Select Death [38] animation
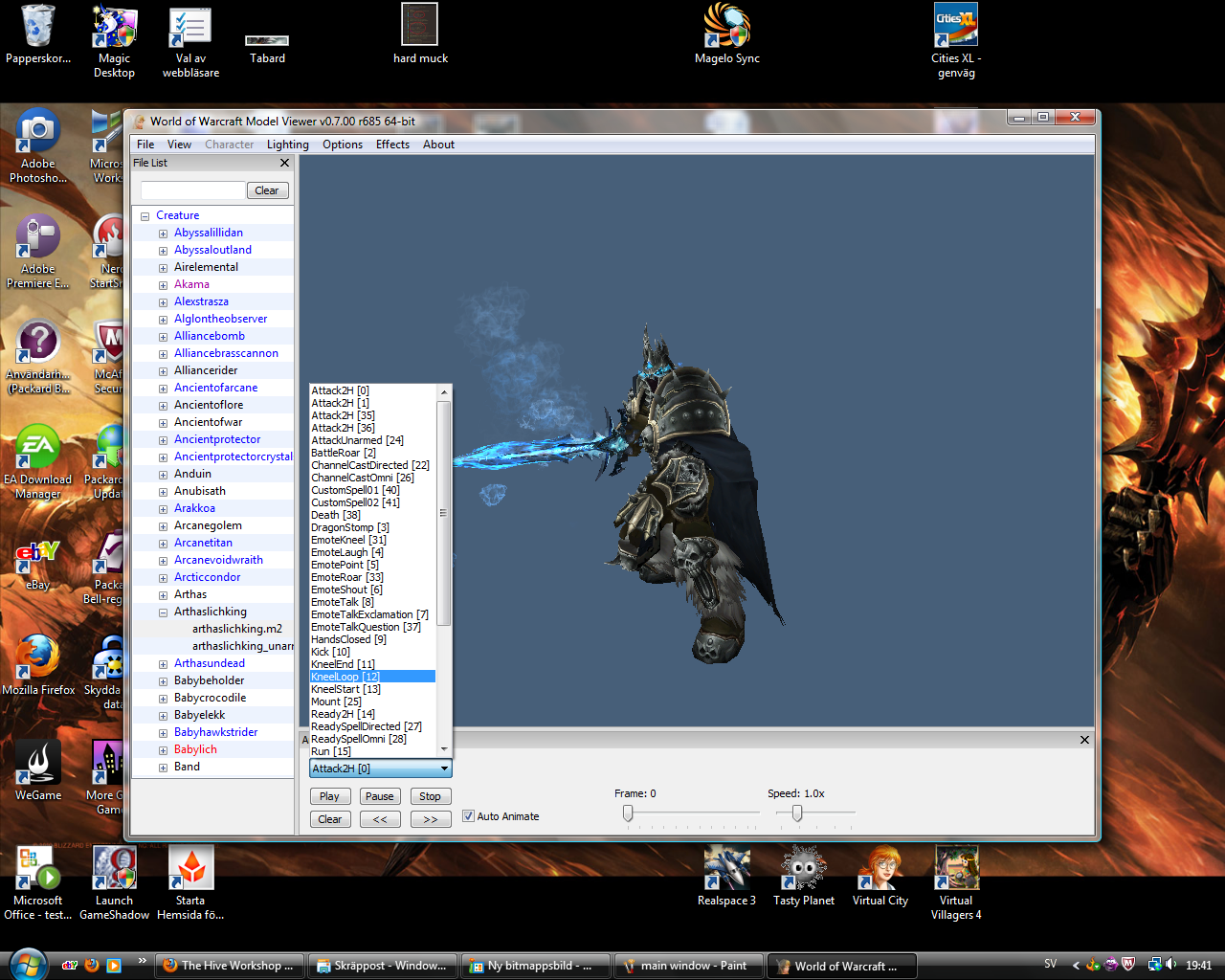Viewport: 1225px width, 980px height. pyautogui.click(x=372, y=515)
